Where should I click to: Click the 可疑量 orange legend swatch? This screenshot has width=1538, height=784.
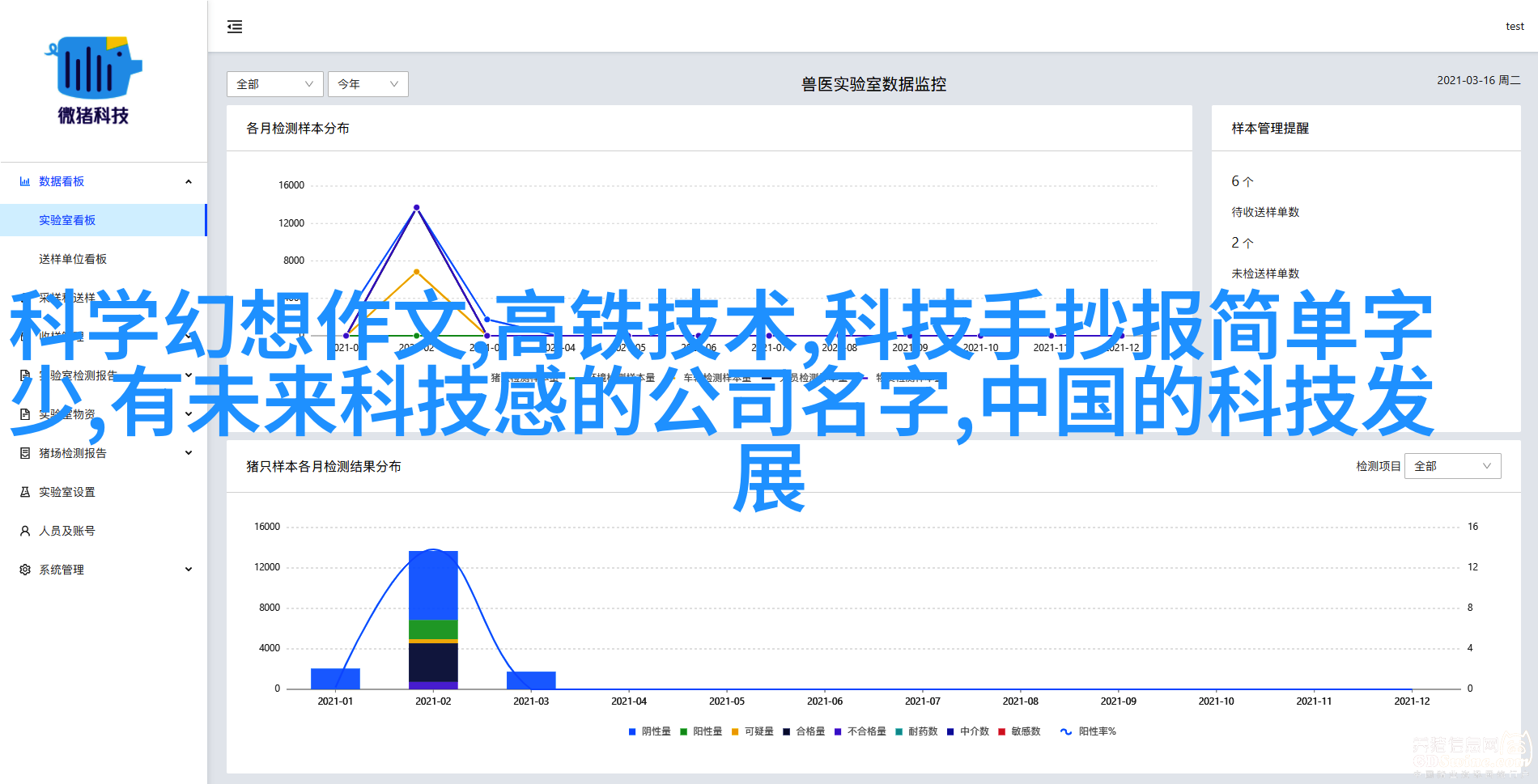tap(735, 731)
